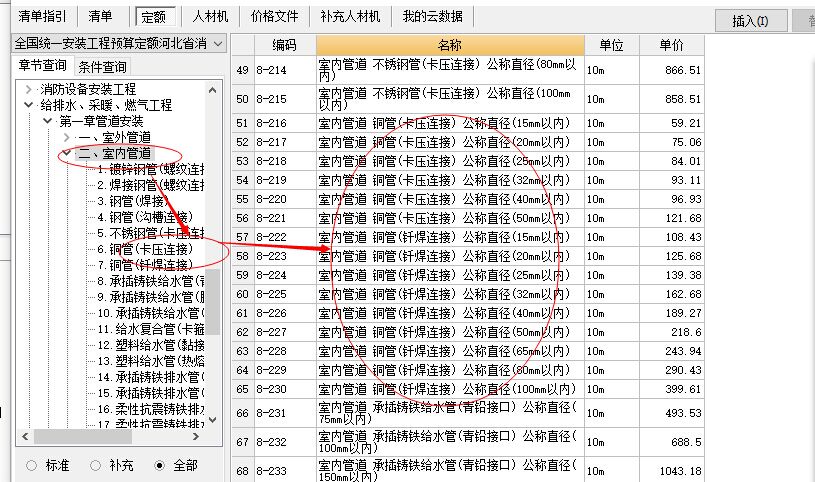
Task: Select tree item 13.塑料给水管(热熔)
Action: pyautogui.click(x=151, y=361)
